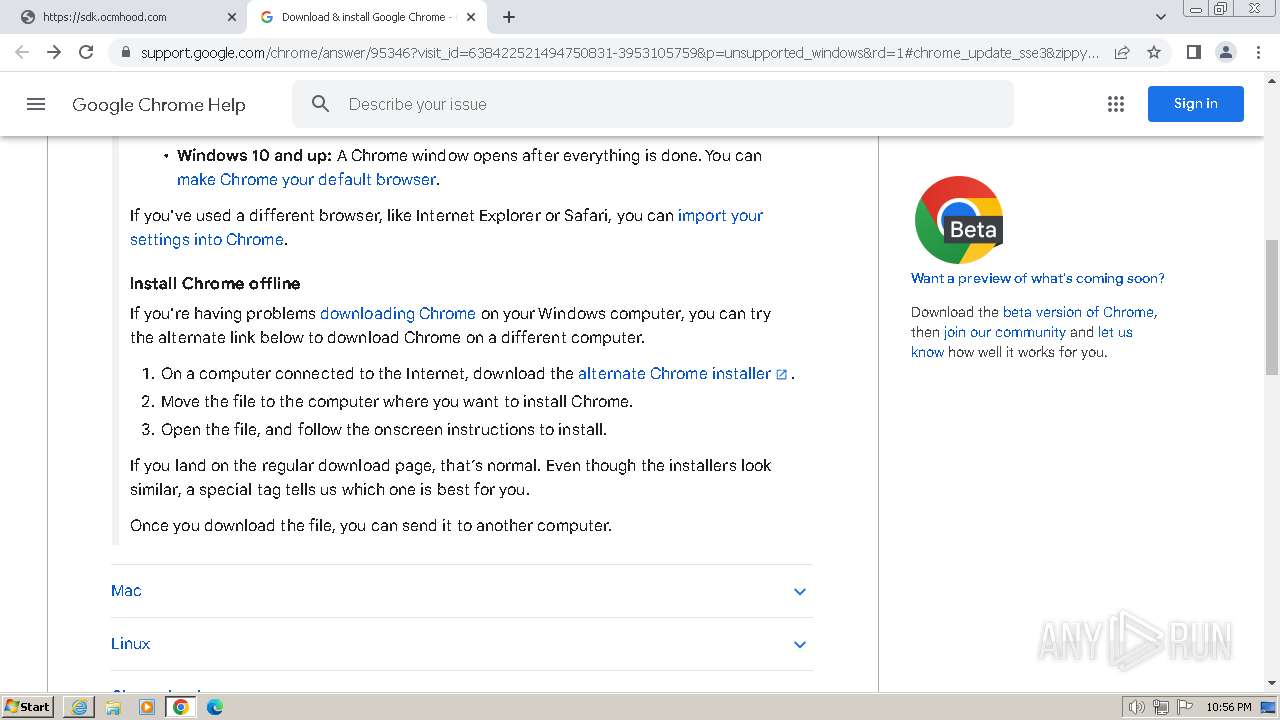Click 'Want a preview of what's coming soon?'
The height and width of the screenshot is (720, 1280).
tap(1038, 278)
